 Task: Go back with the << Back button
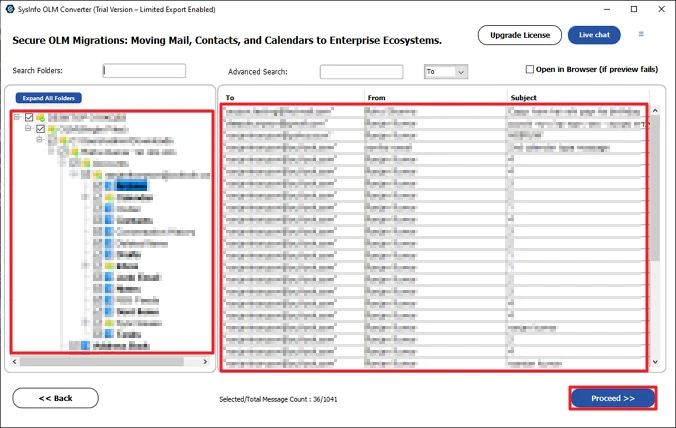pos(55,398)
